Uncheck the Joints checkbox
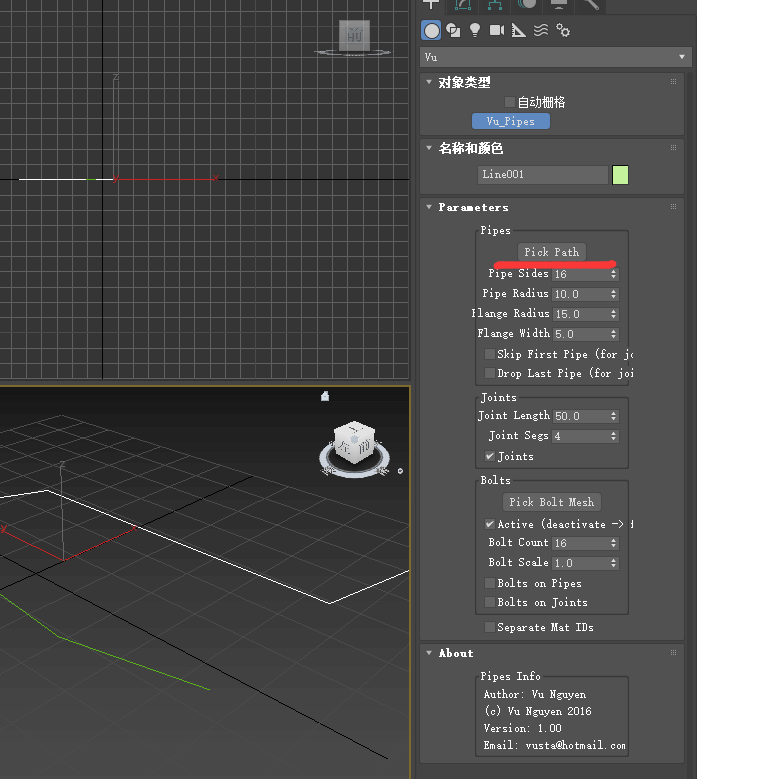 tap(490, 456)
